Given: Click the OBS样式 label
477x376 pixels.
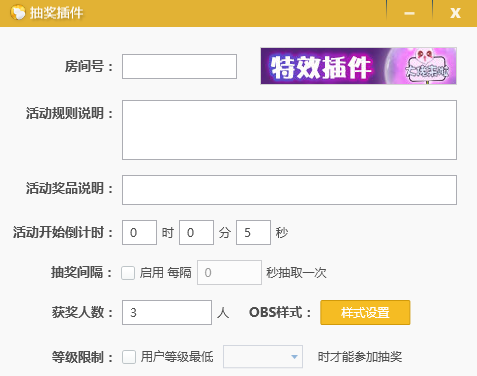Looking at the screenshot, I should click(x=280, y=313).
